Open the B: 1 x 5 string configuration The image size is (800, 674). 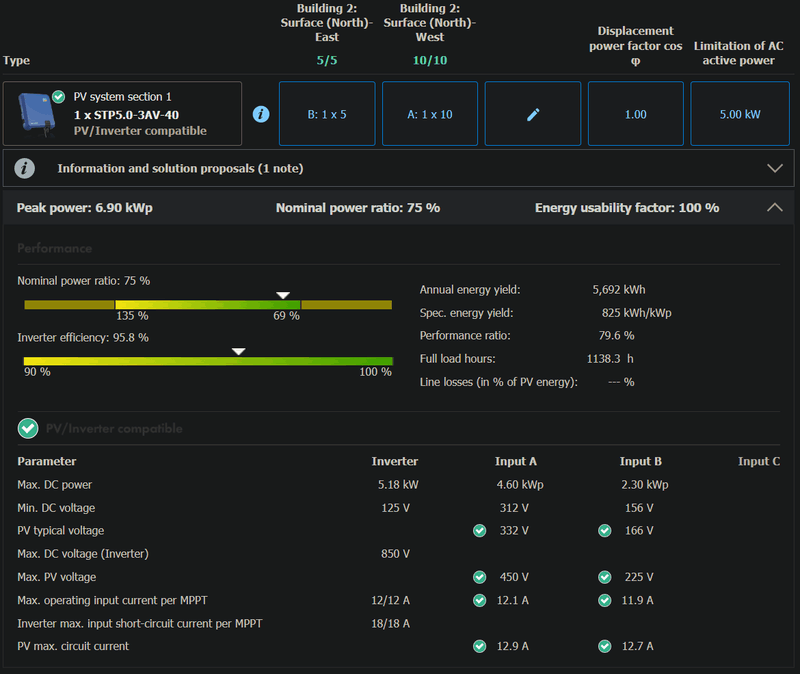tap(327, 114)
